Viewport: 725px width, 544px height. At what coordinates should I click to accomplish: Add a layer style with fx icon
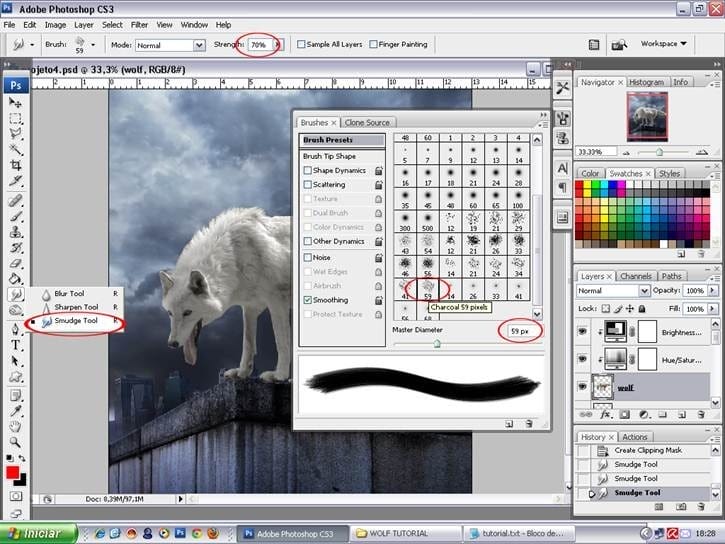click(x=605, y=415)
